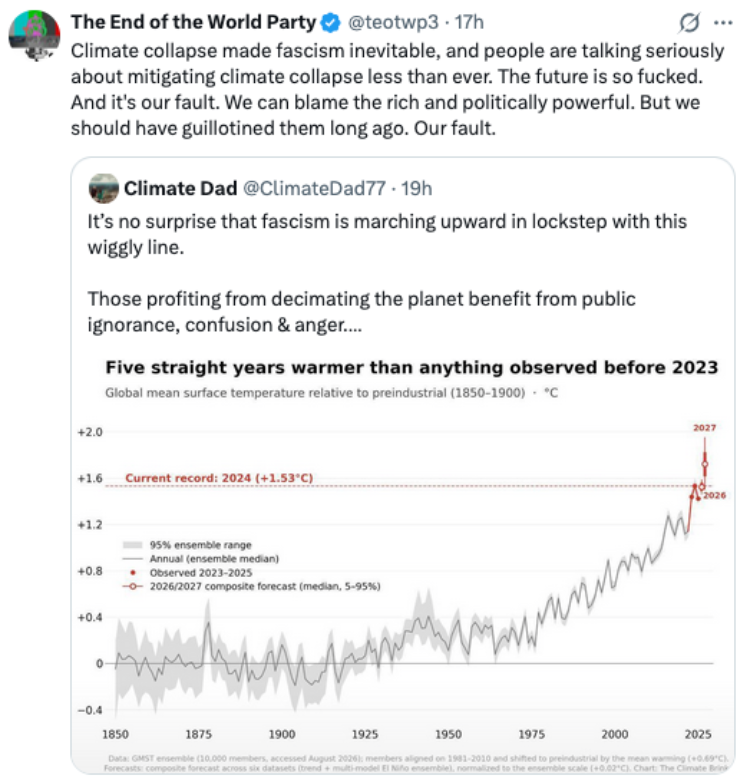Image resolution: width=750 pixels, height=782 pixels.
Task: Click the 17h timestamp
Action: click(469, 22)
